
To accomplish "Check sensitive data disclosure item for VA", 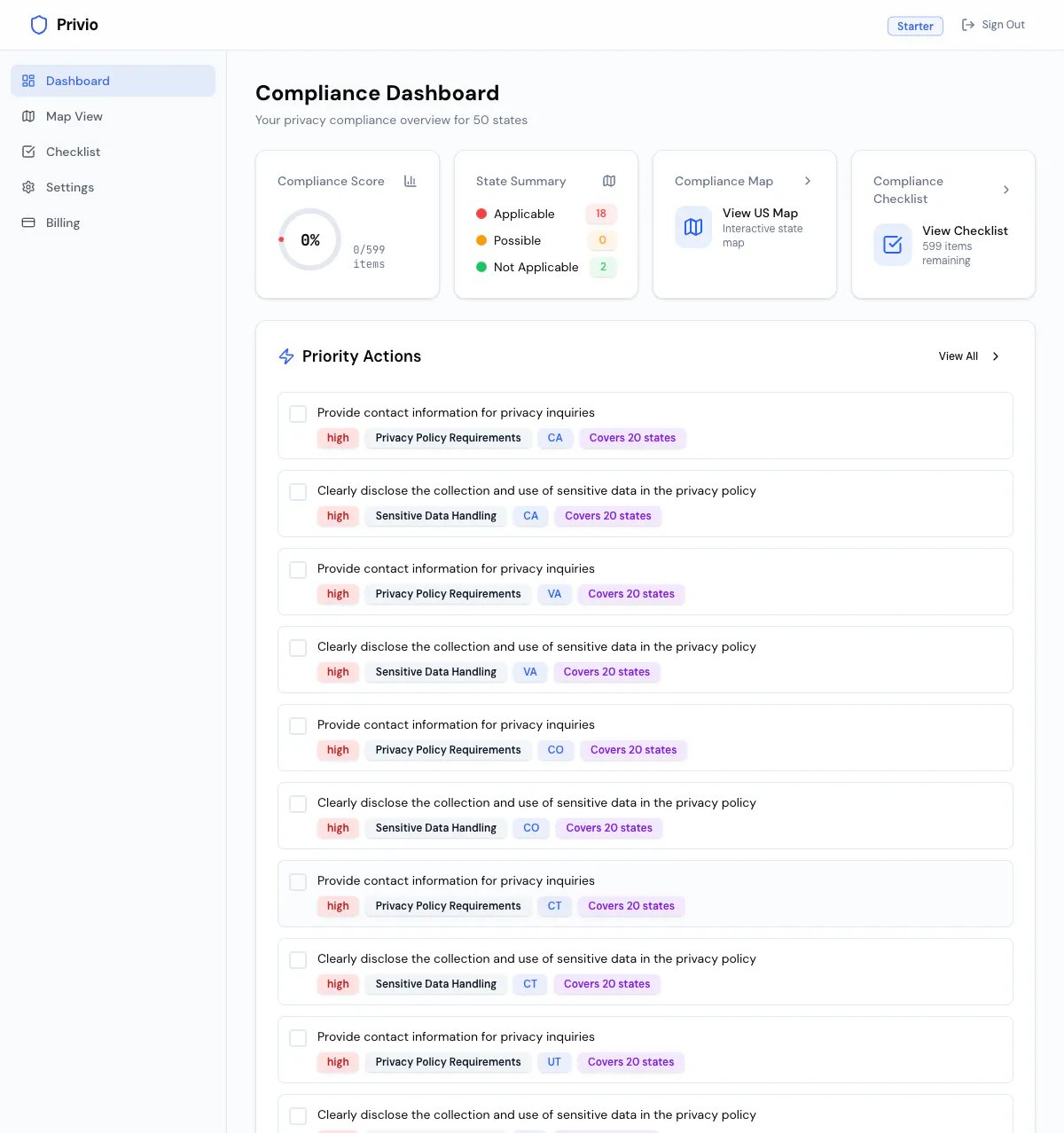I will [298, 648].
